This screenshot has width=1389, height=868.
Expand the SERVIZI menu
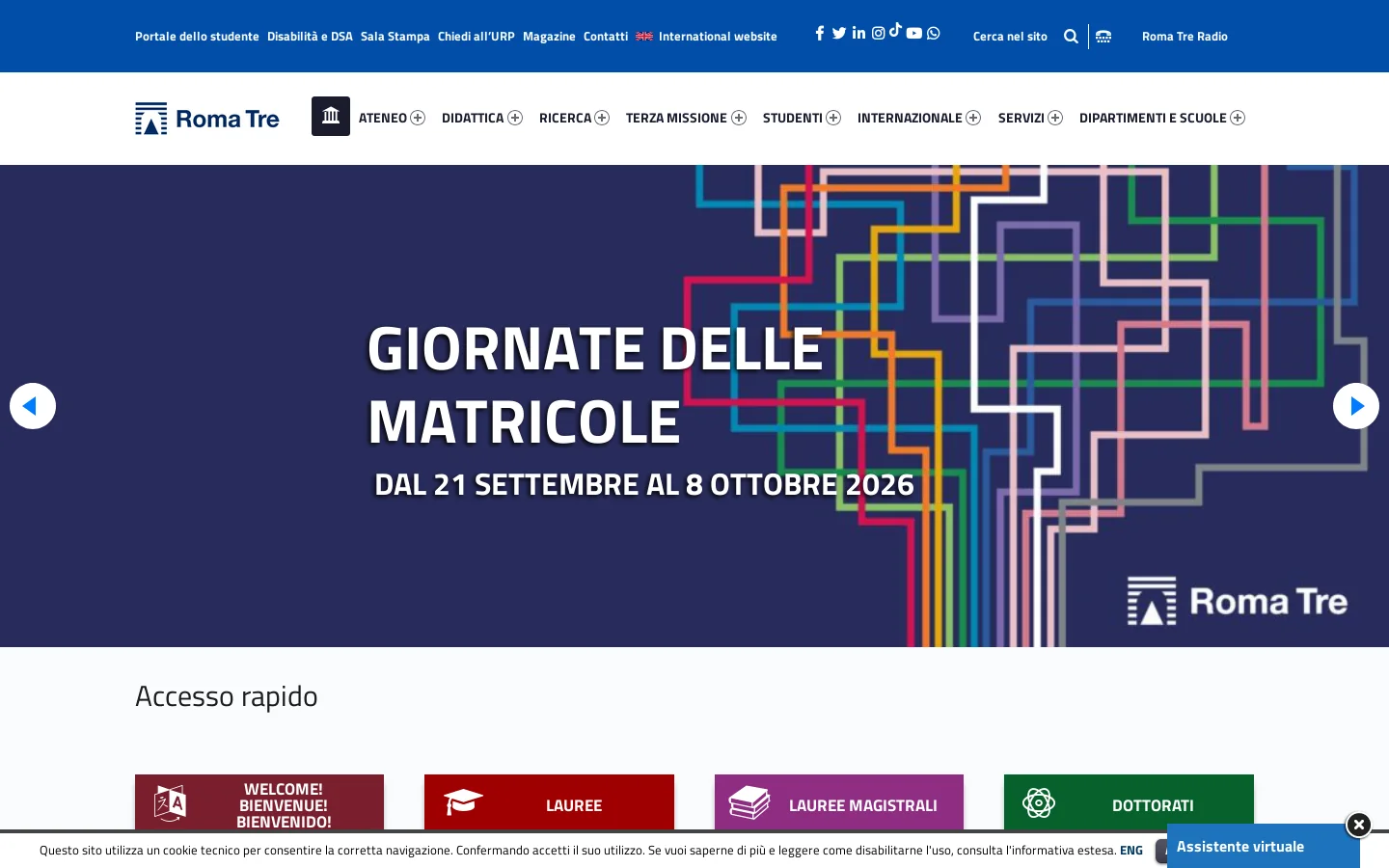1055,118
